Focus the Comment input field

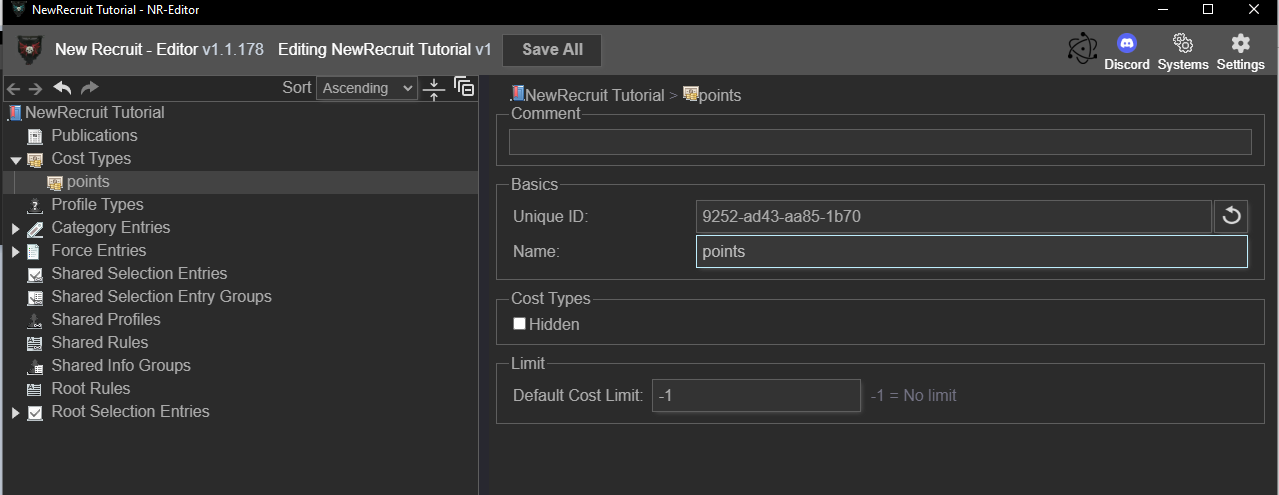[880, 142]
